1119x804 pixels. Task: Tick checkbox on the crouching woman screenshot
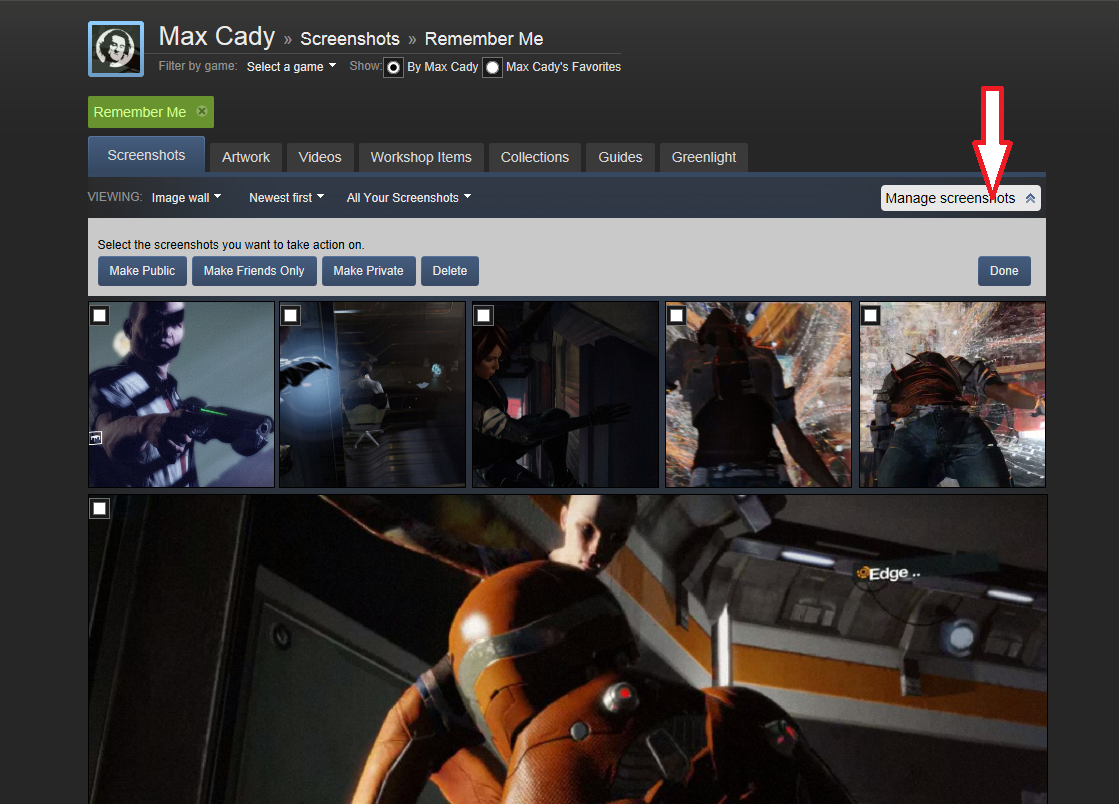pyautogui.click(x=484, y=315)
